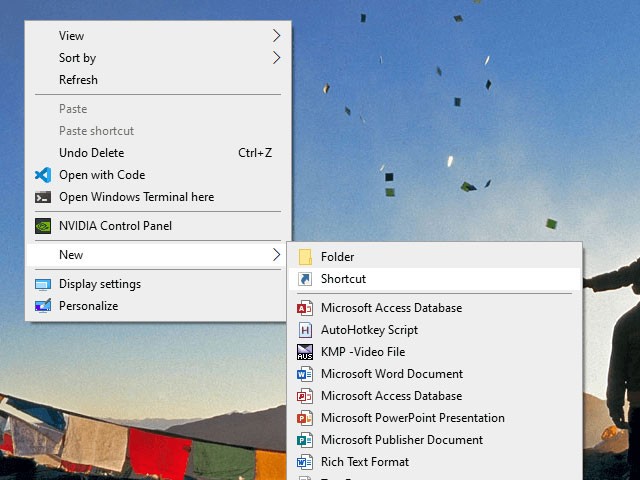Click the PowerPoint Presentation icon
This screenshot has width=640, height=480.
(x=305, y=418)
